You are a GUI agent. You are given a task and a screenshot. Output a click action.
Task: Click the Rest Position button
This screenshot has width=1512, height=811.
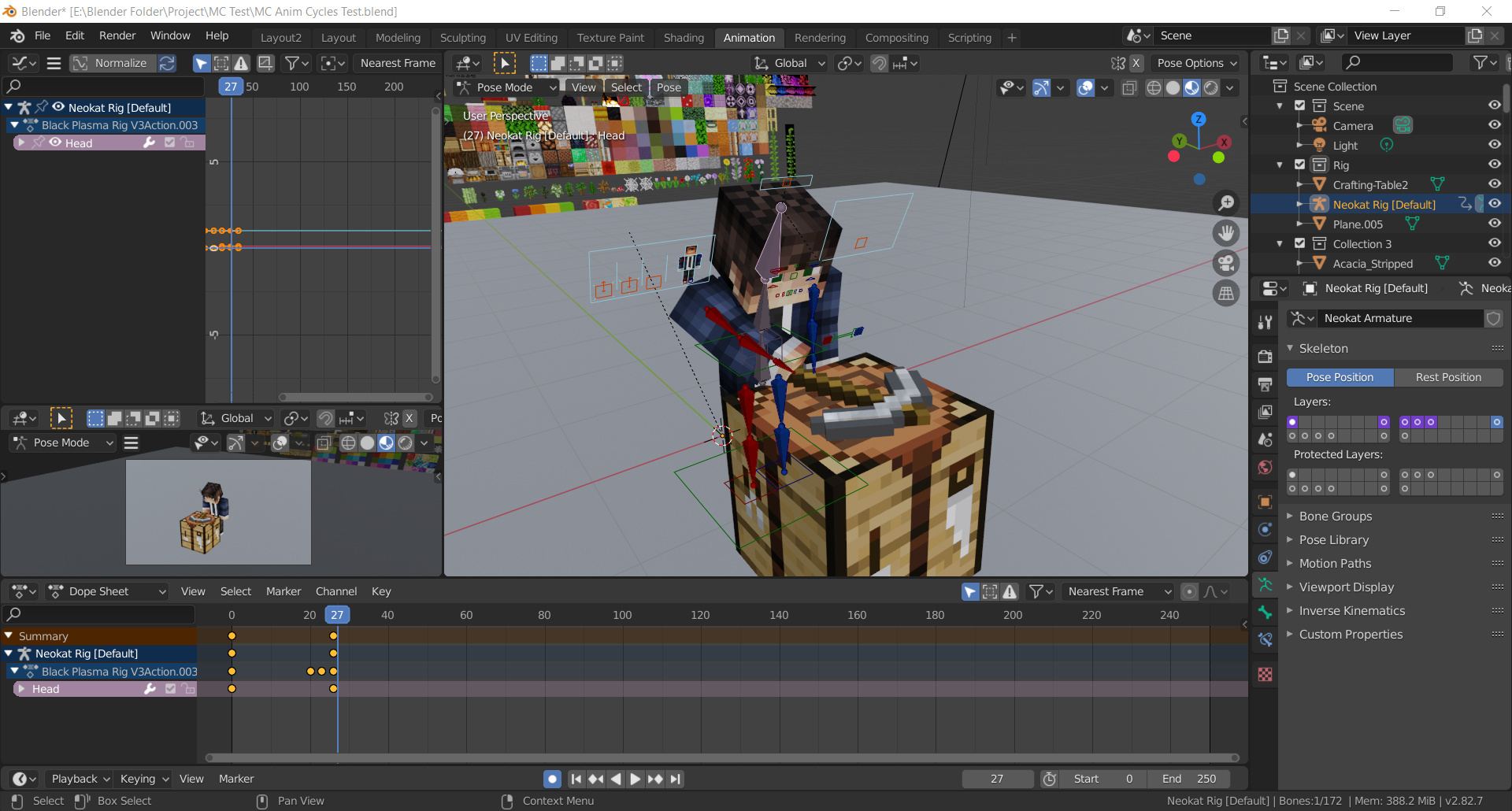(1449, 377)
